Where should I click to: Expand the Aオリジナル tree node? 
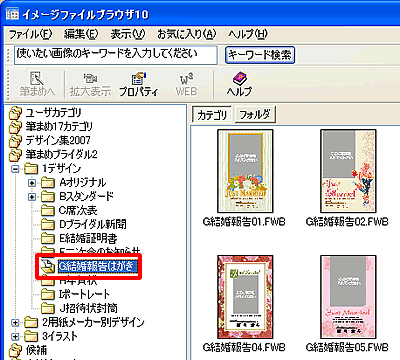(x=32, y=183)
